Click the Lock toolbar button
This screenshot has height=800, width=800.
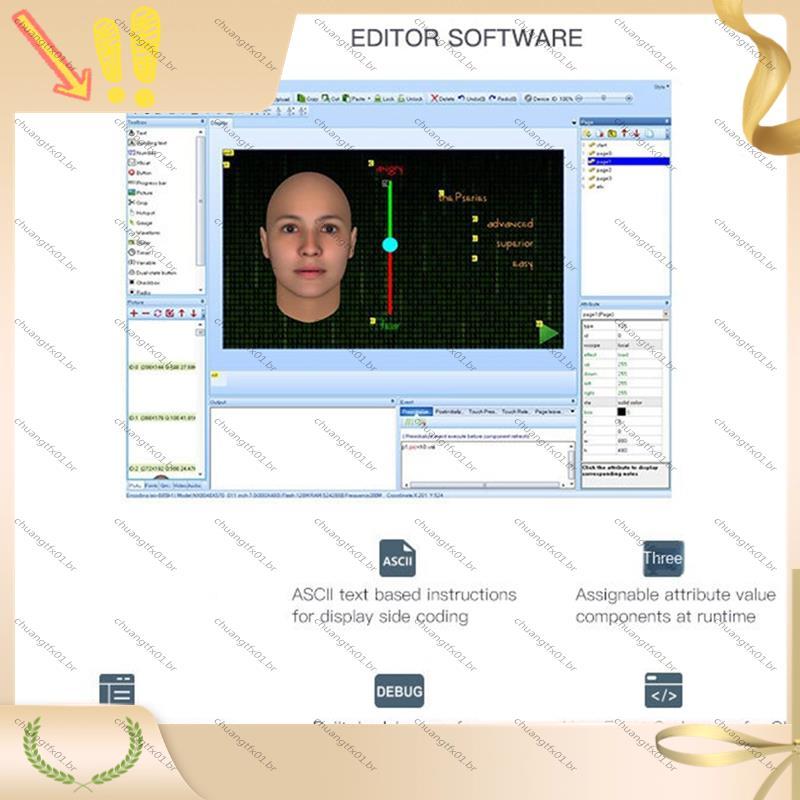384,98
